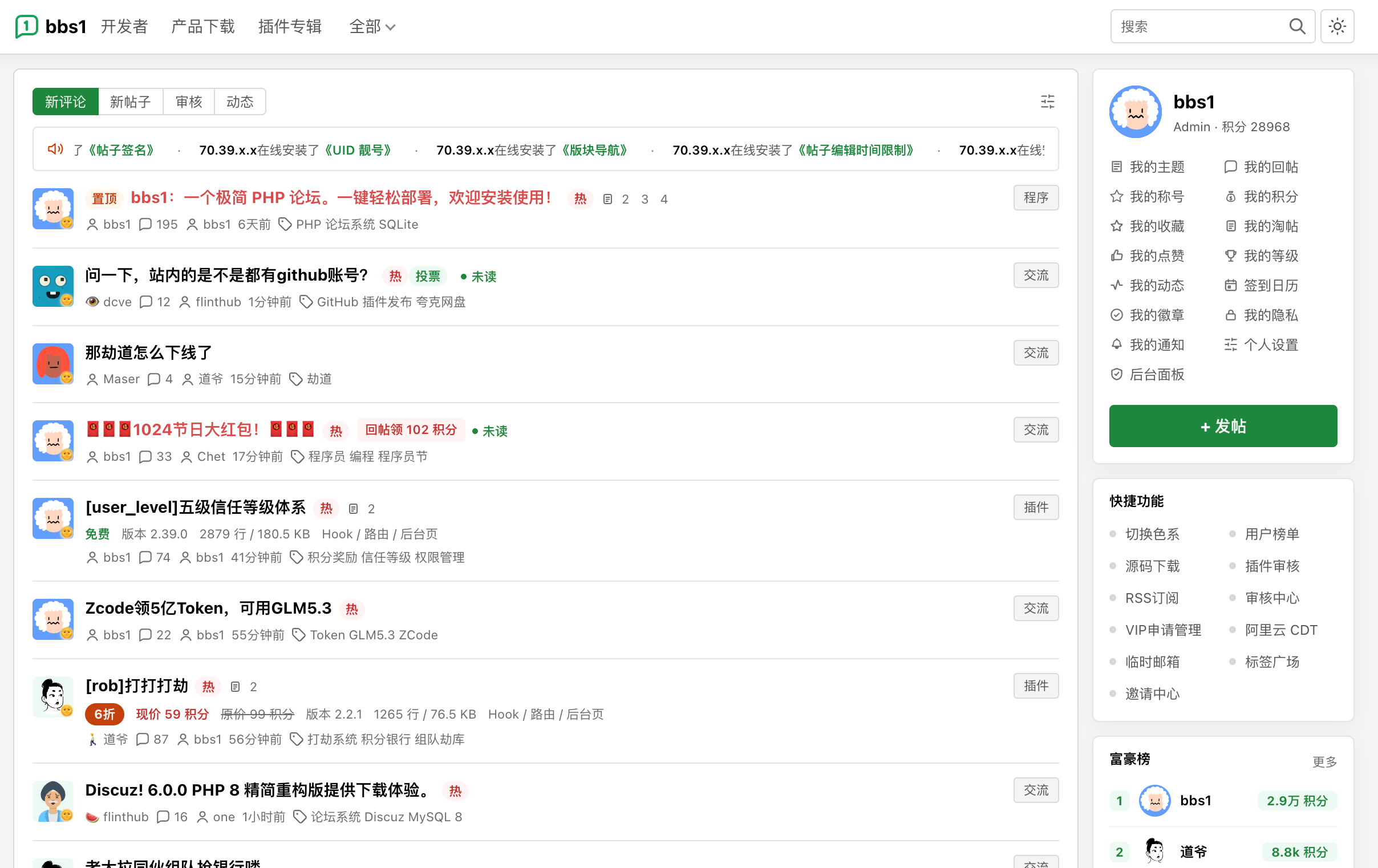Click the 劫道 tag on Maser's post

coord(319,379)
